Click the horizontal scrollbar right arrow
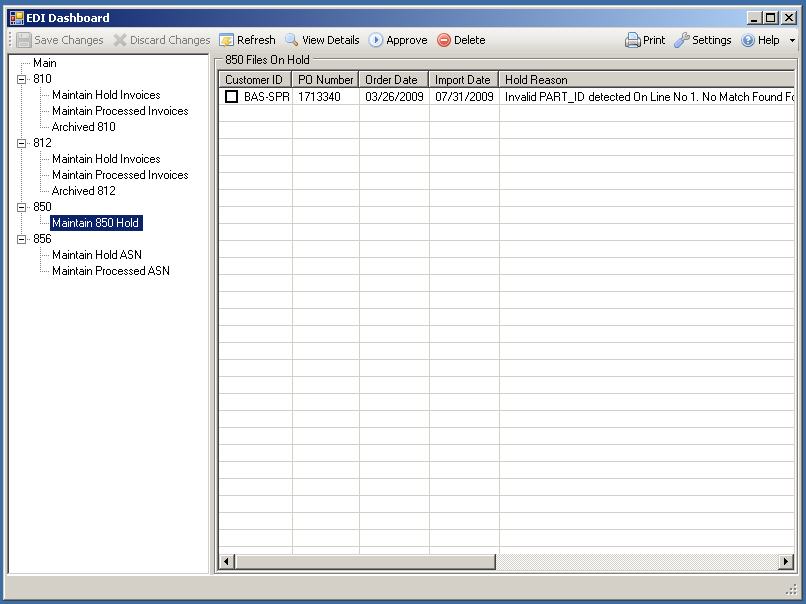Image resolution: width=806 pixels, height=604 pixels. 787,562
